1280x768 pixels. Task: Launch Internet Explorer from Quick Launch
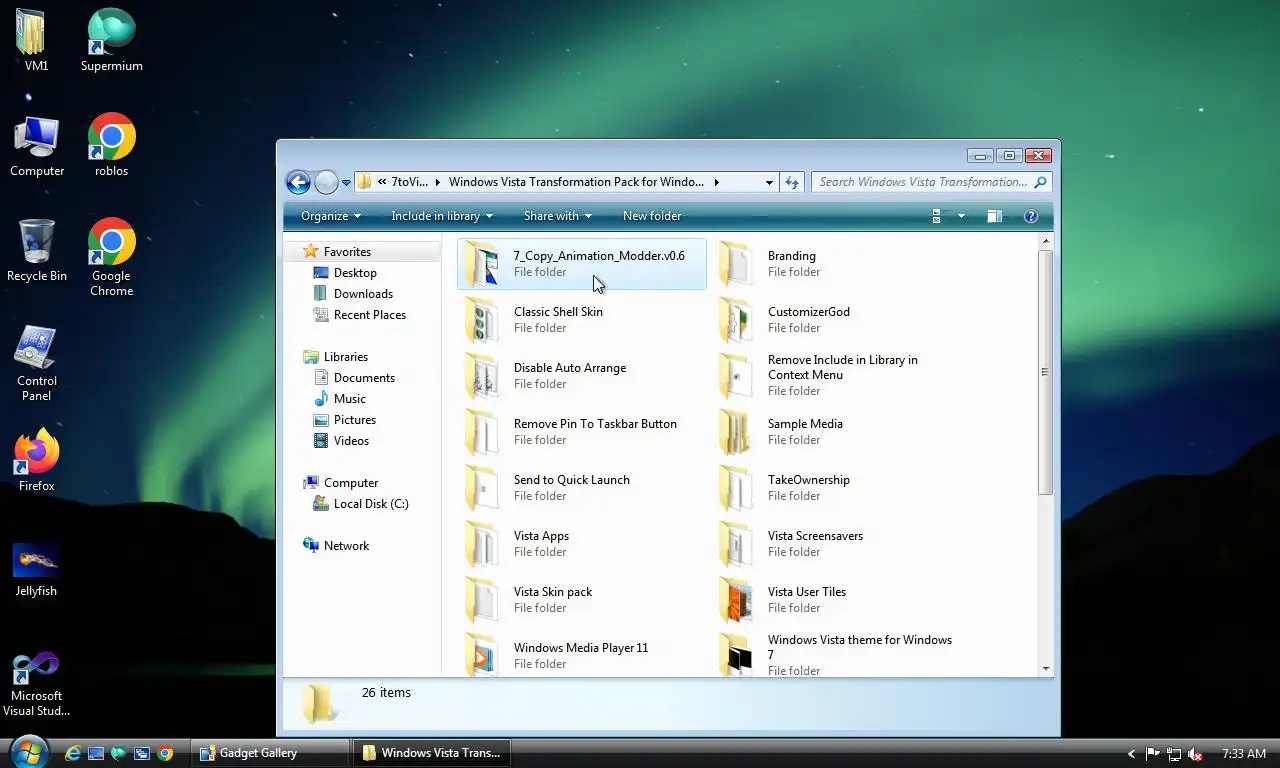(x=72, y=753)
